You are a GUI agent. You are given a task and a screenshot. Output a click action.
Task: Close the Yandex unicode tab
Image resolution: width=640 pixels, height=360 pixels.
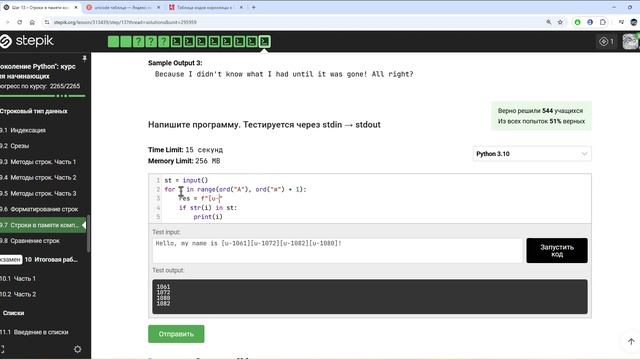tap(158, 7)
